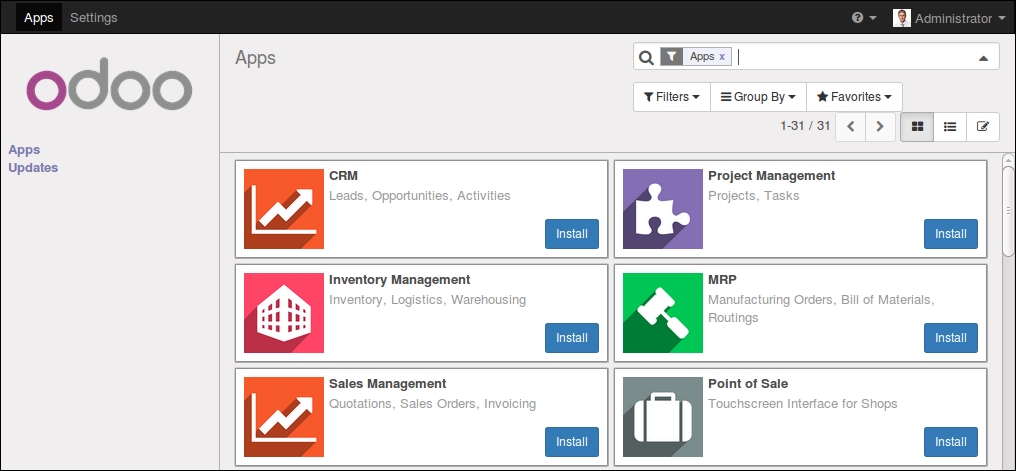Open the Filters dropdown

tap(672, 97)
